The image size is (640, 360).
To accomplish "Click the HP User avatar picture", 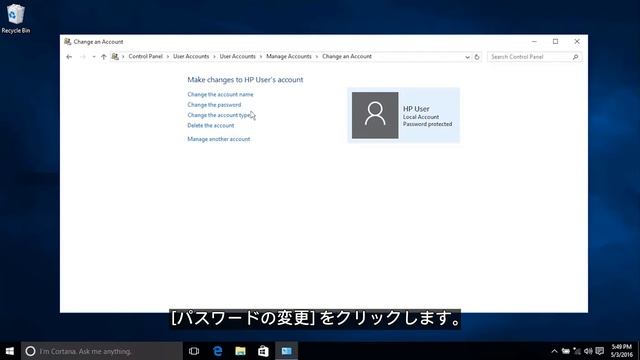I will (375, 115).
